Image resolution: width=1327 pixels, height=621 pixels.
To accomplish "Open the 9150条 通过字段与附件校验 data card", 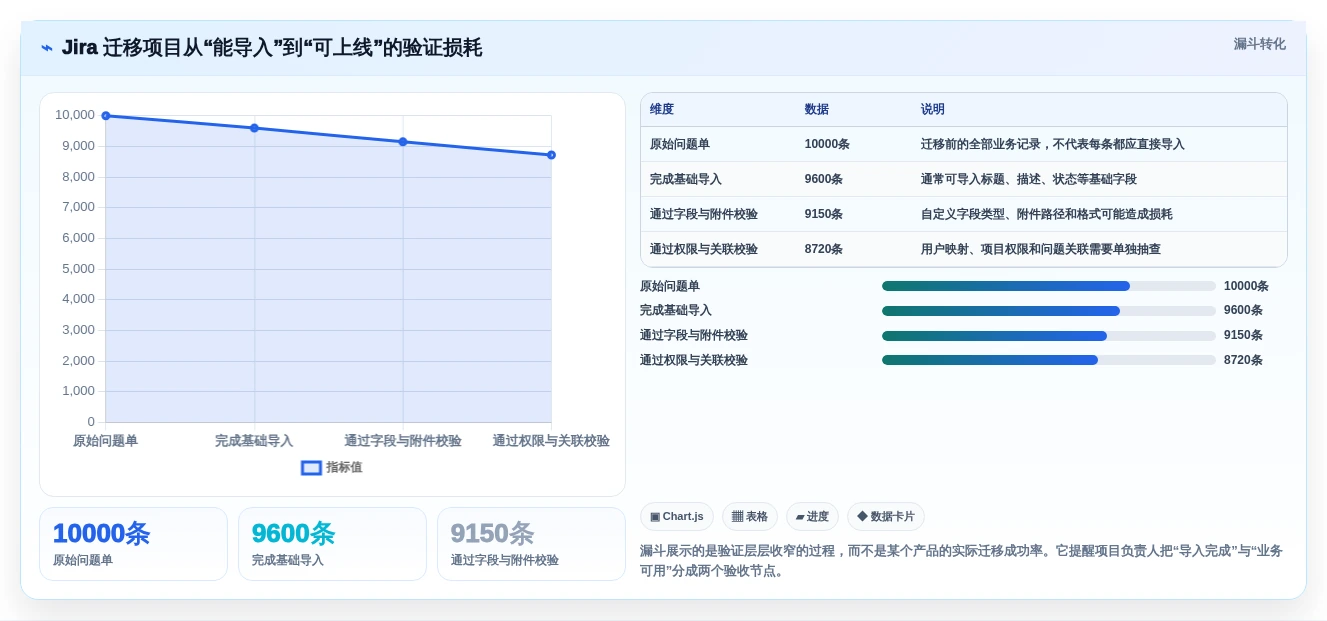I will click(x=531, y=544).
